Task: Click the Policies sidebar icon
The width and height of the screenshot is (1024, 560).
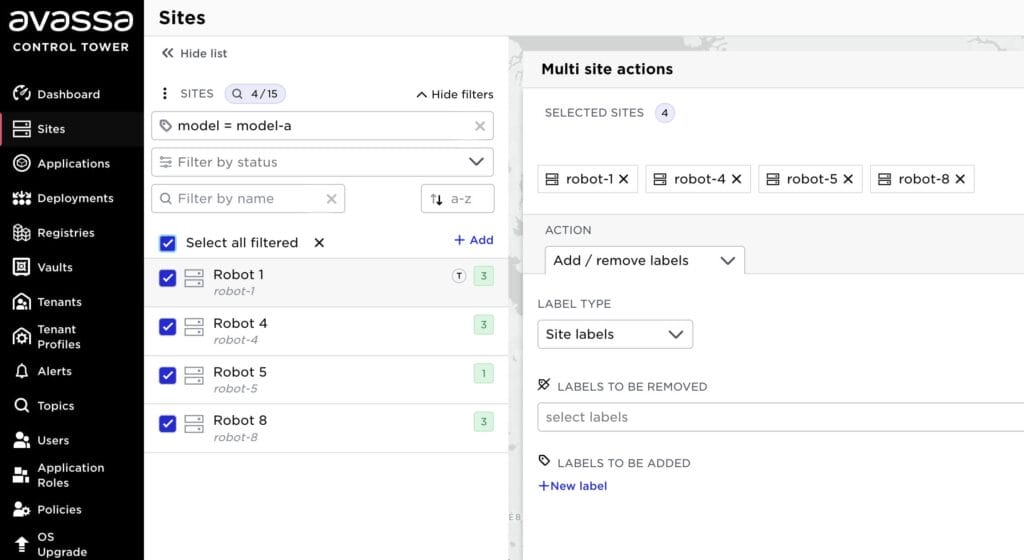Action: click(22, 509)
